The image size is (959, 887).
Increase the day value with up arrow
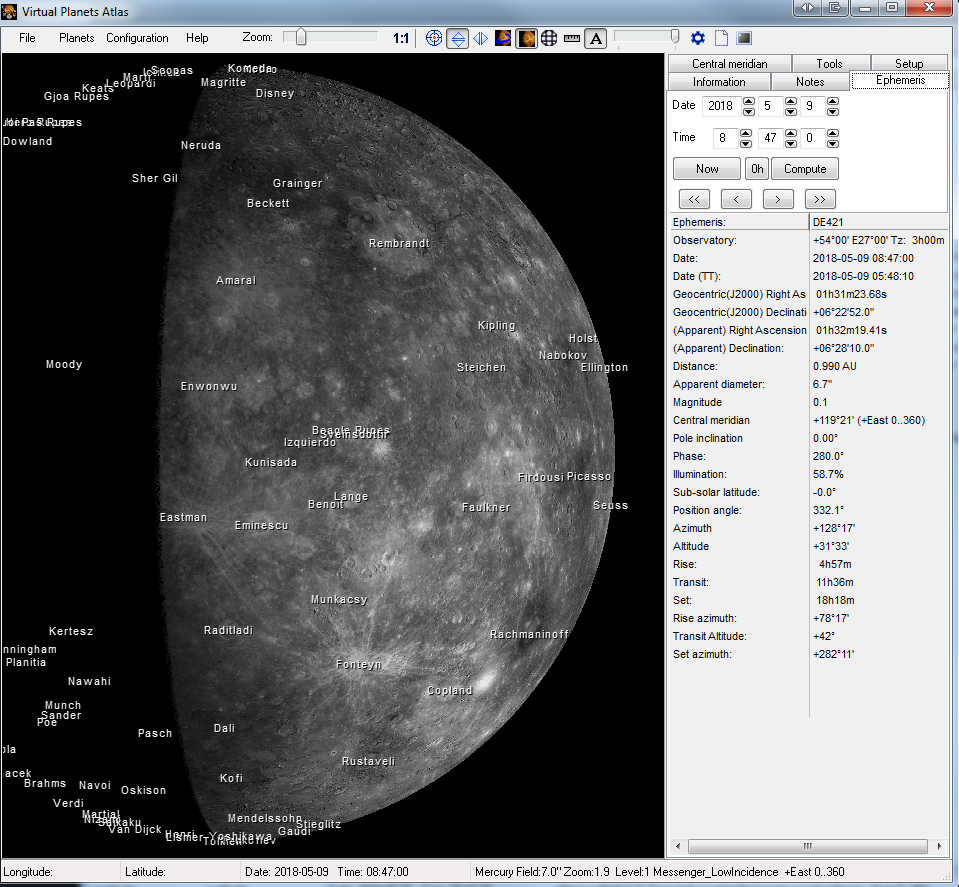pyautogui.click(x=832, y=101)
